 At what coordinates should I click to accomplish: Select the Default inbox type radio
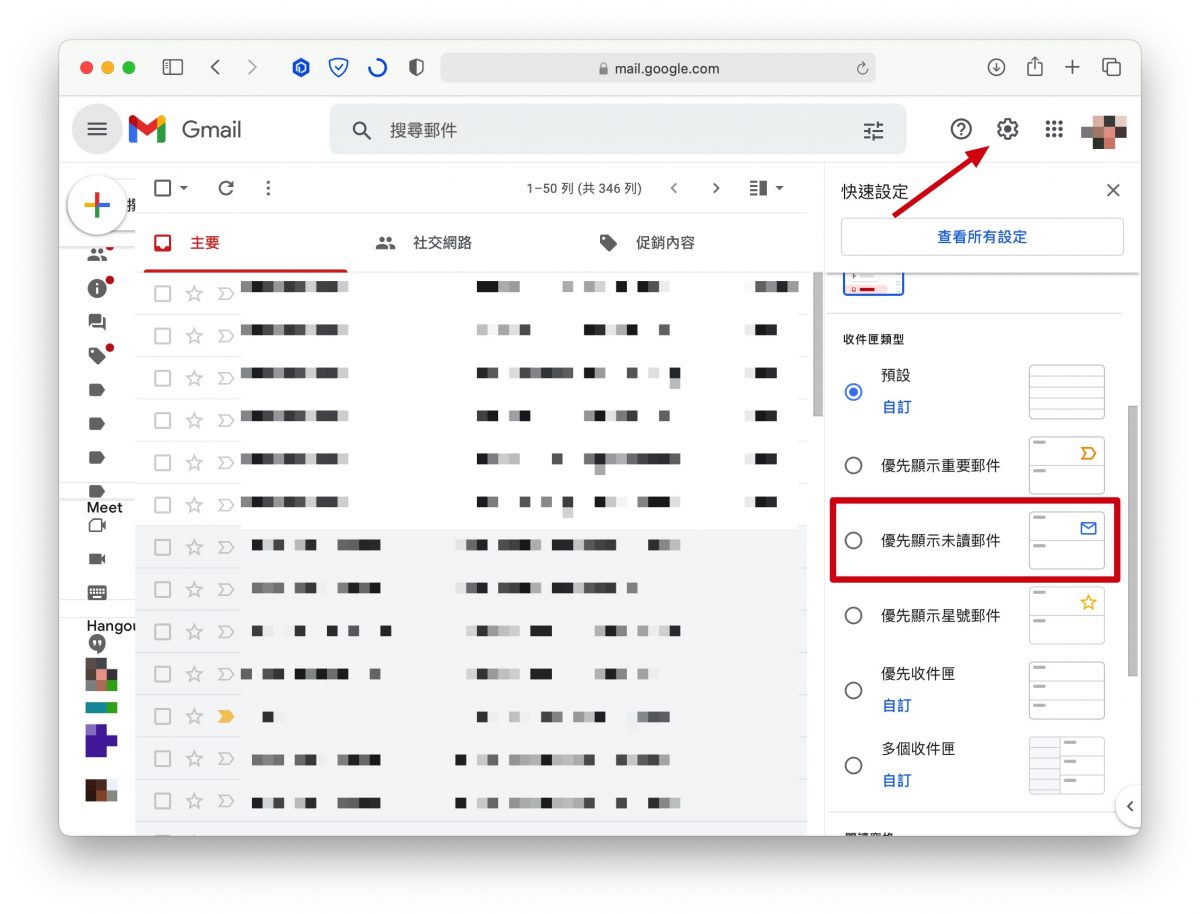(853, 392)
